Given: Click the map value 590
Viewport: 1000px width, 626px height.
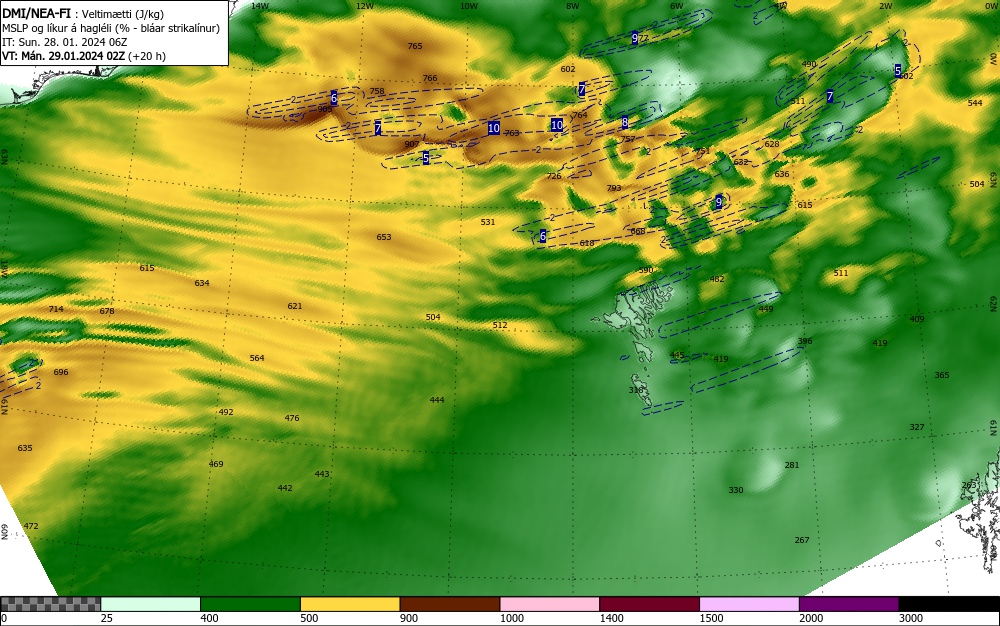Looking at the screenshot, I should pyautogui.click(x=645, y=270).
